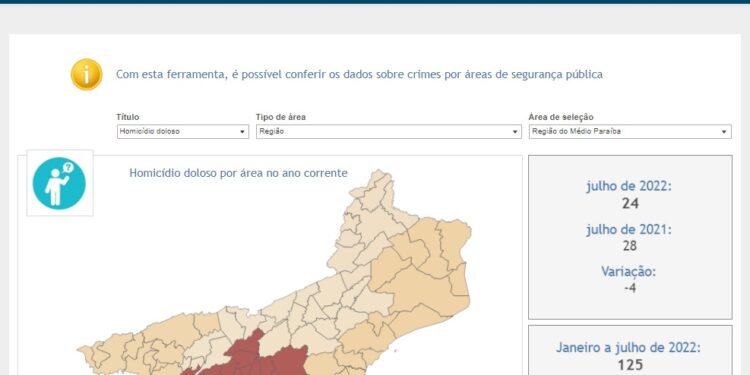The height and width of the screenshot is (375, 750).
Task: Click the teal help person icon
Action: click(59, 184)
